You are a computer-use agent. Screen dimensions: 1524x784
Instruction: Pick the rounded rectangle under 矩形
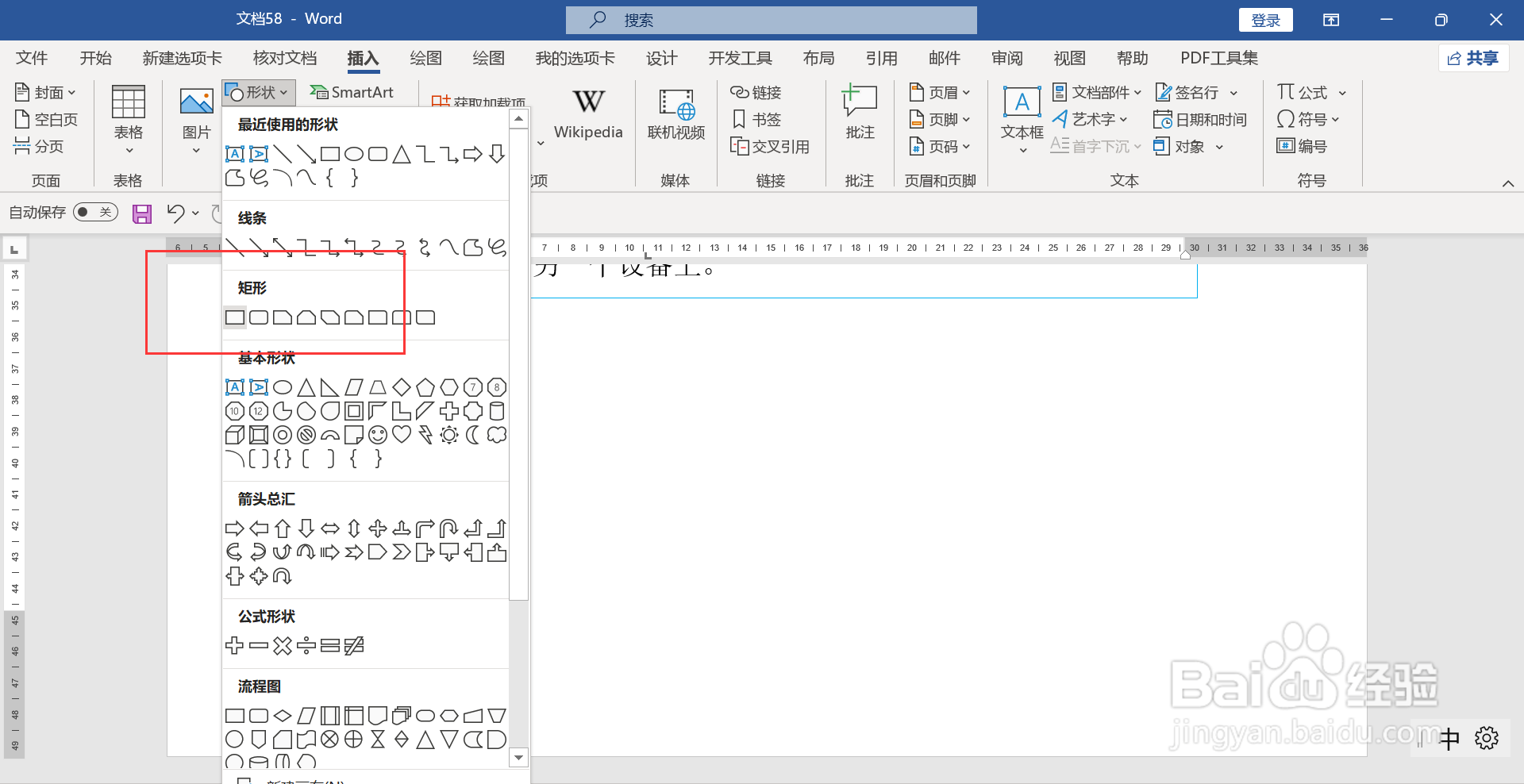point(259,317)
